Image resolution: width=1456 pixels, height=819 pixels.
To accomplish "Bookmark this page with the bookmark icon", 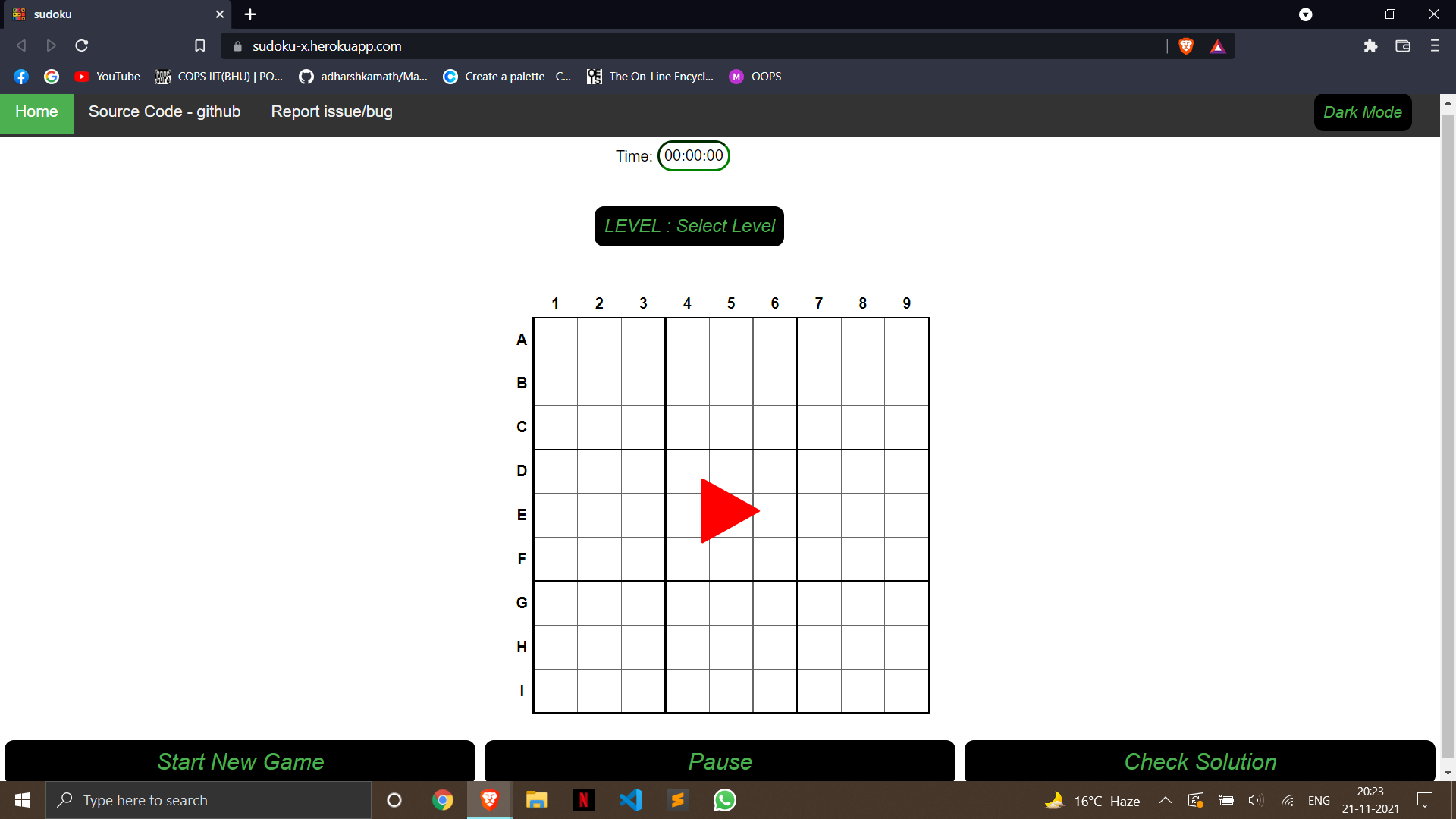I will pos(199,46).
